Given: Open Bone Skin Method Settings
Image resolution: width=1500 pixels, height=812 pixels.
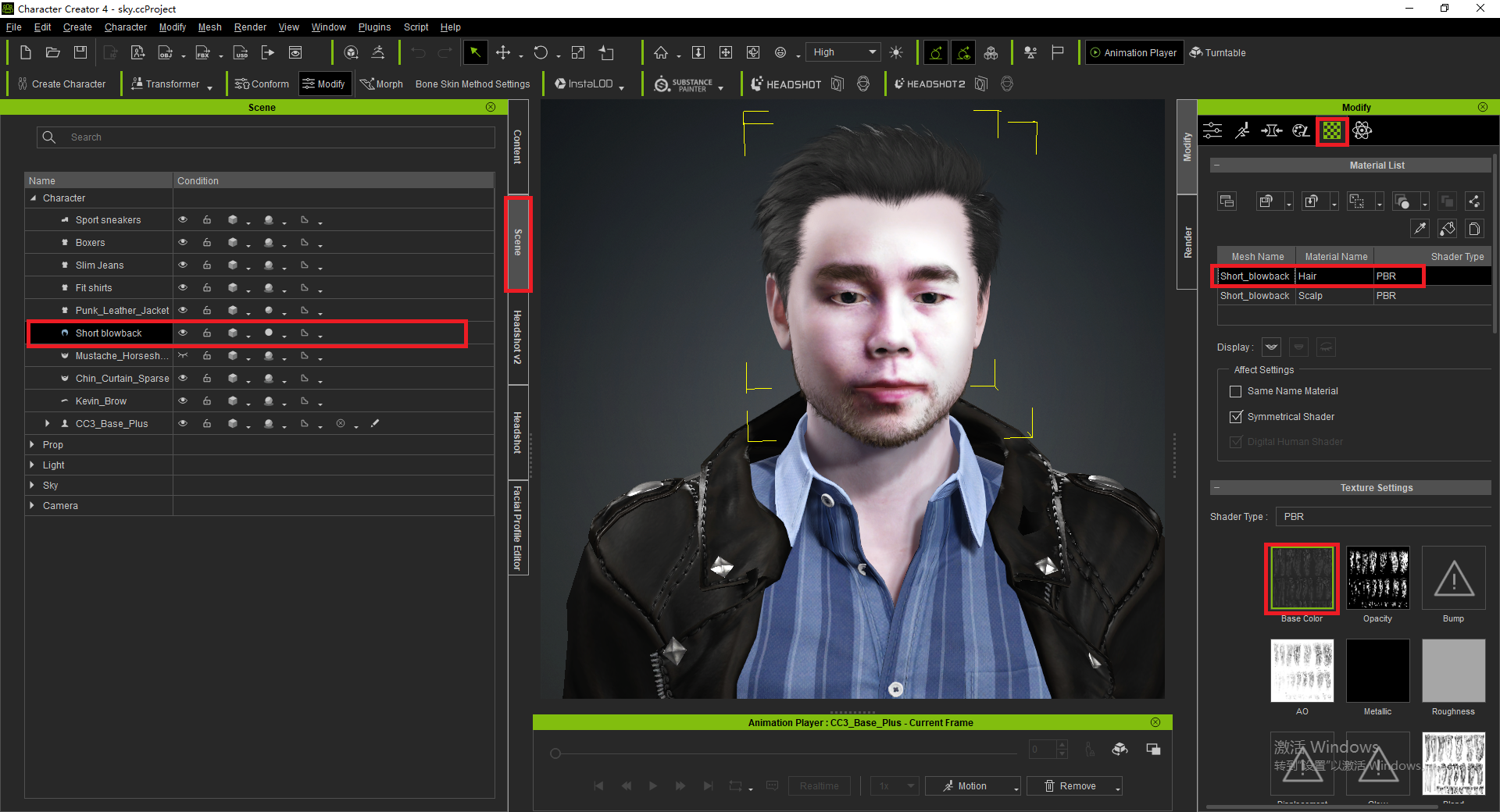Looking at the screenshot, I should click(473, 84).
